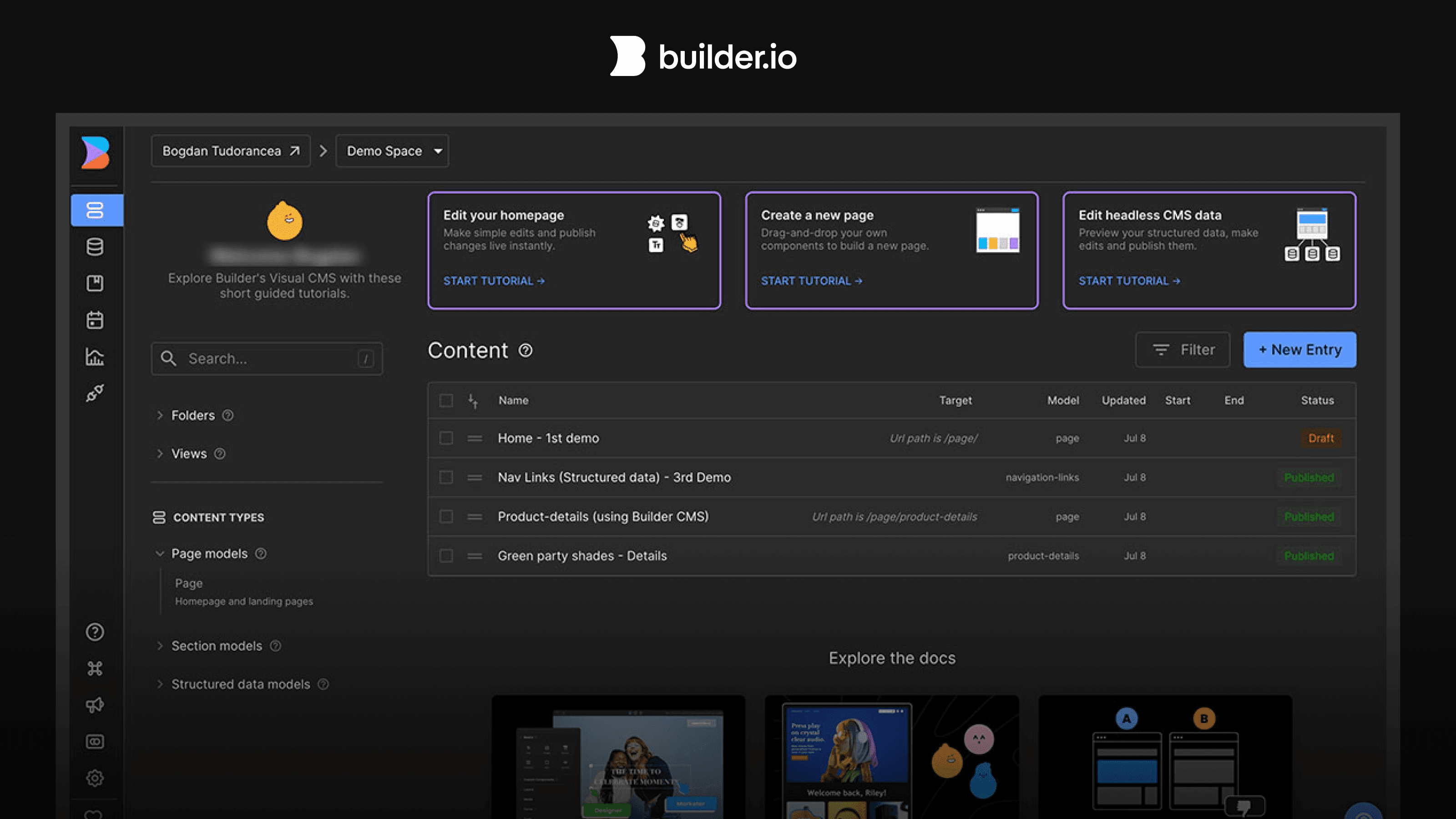The image size is (1456, 819).
Task: Click the help icon next to Section models
Action: point(275,646)
